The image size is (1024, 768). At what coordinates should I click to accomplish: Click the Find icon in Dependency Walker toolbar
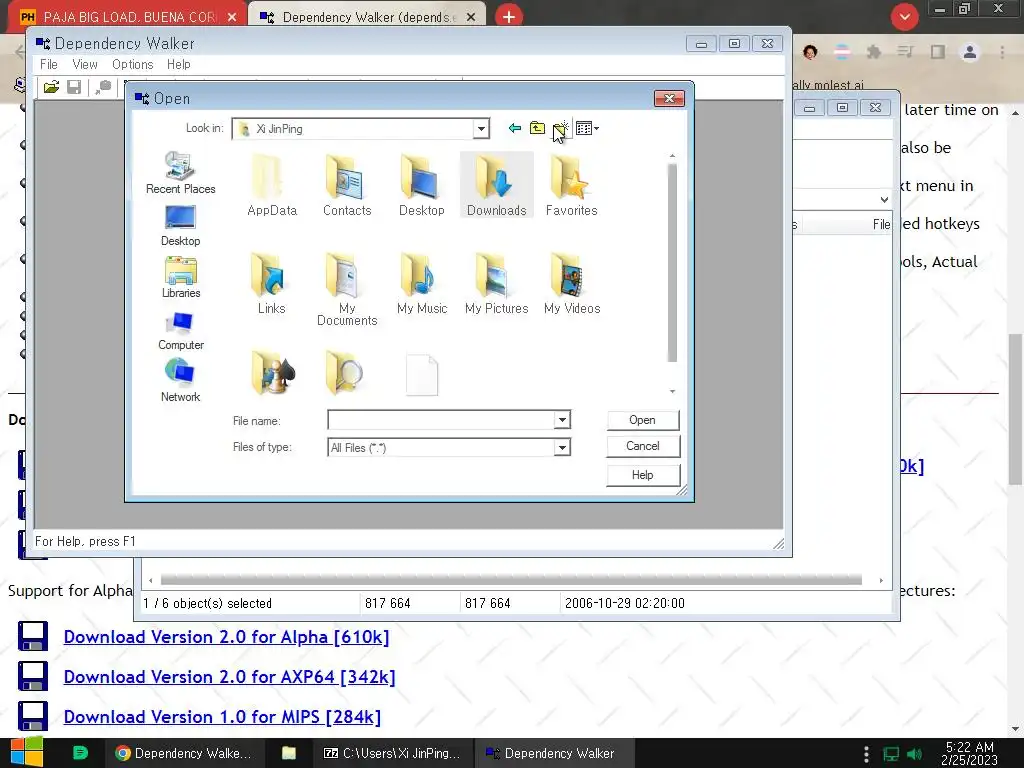pyautogui.click(x=103, y=87)
